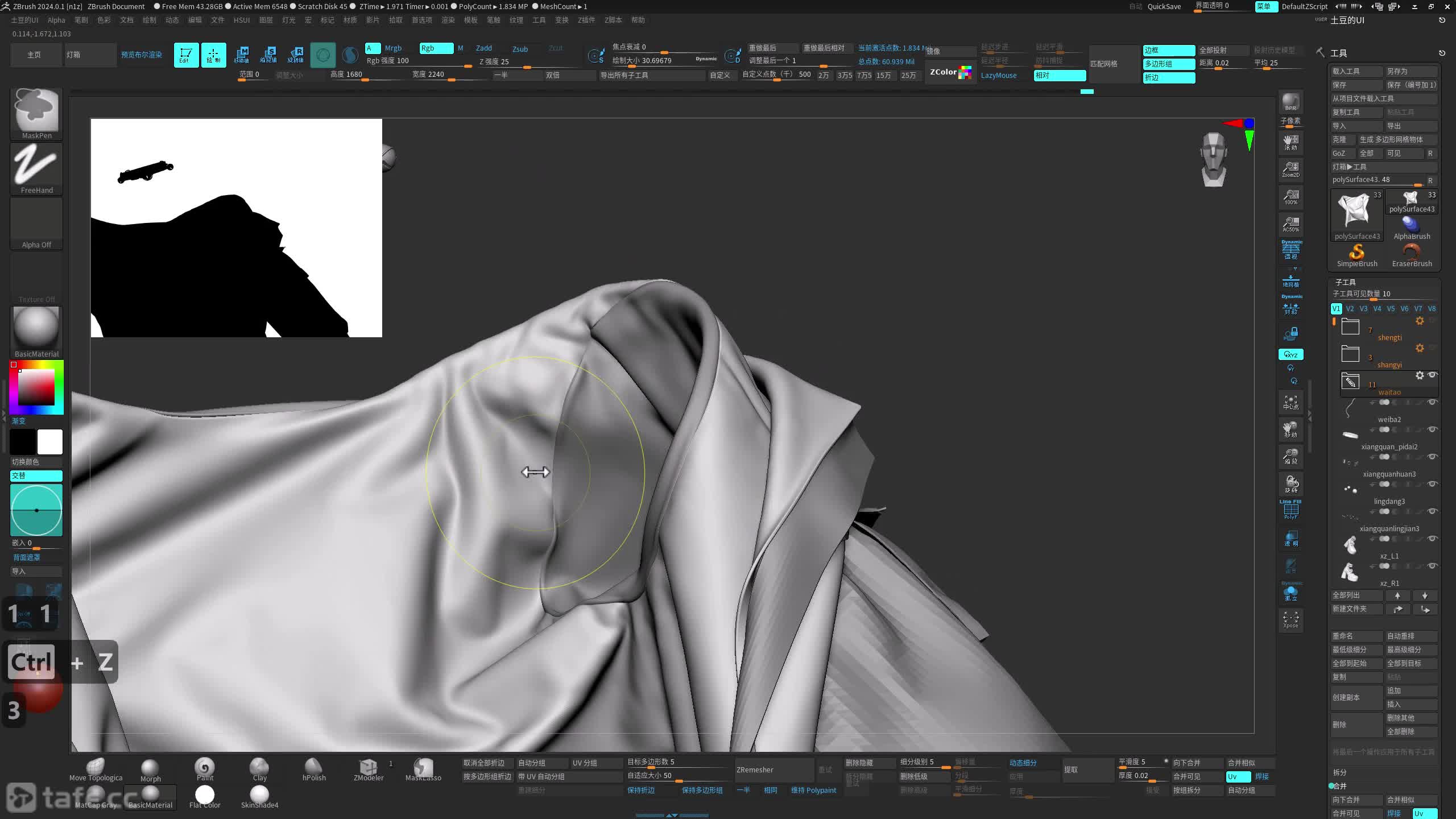Select the Clay brush
Image resolution: width=1456 pixels, height=819 pixels.
tap(259, 770)
